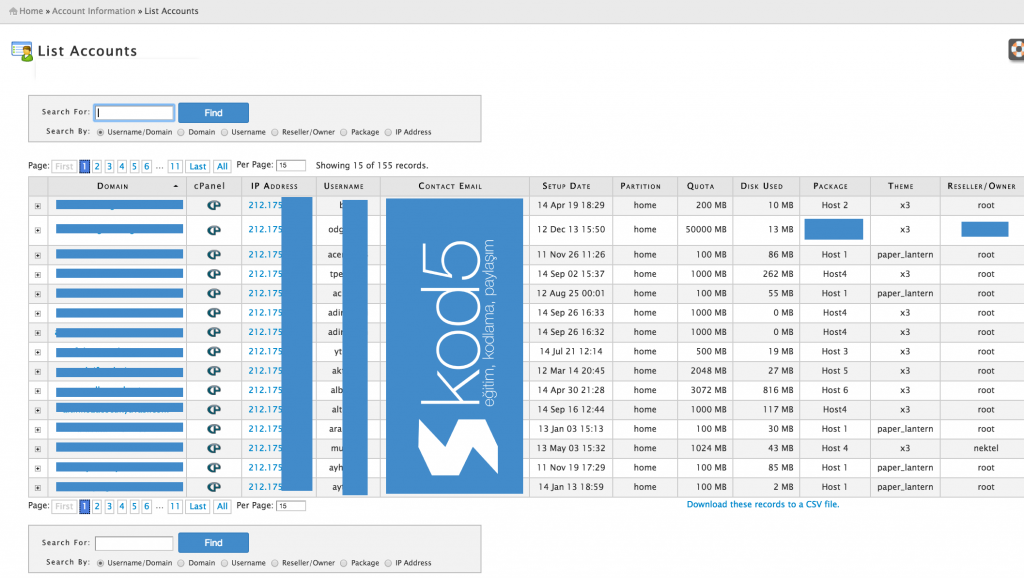The height and width of the screenshot is (578, 1024).
Task: Sort by the Setup Date column header
Action: tap(566, 186)
